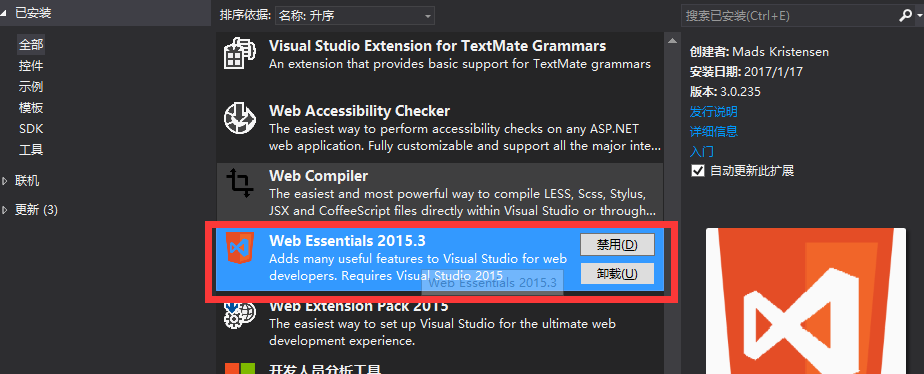The width and height of the screenshot is (924, 374).
Task: Open the 入门 link
Action: click(x=701, y=151)
